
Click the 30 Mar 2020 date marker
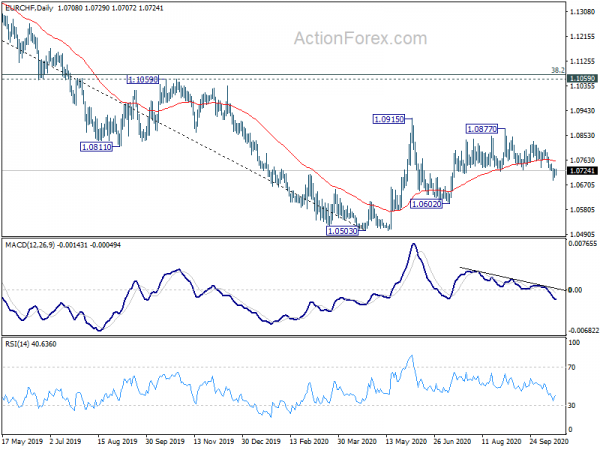click(358, 442)
